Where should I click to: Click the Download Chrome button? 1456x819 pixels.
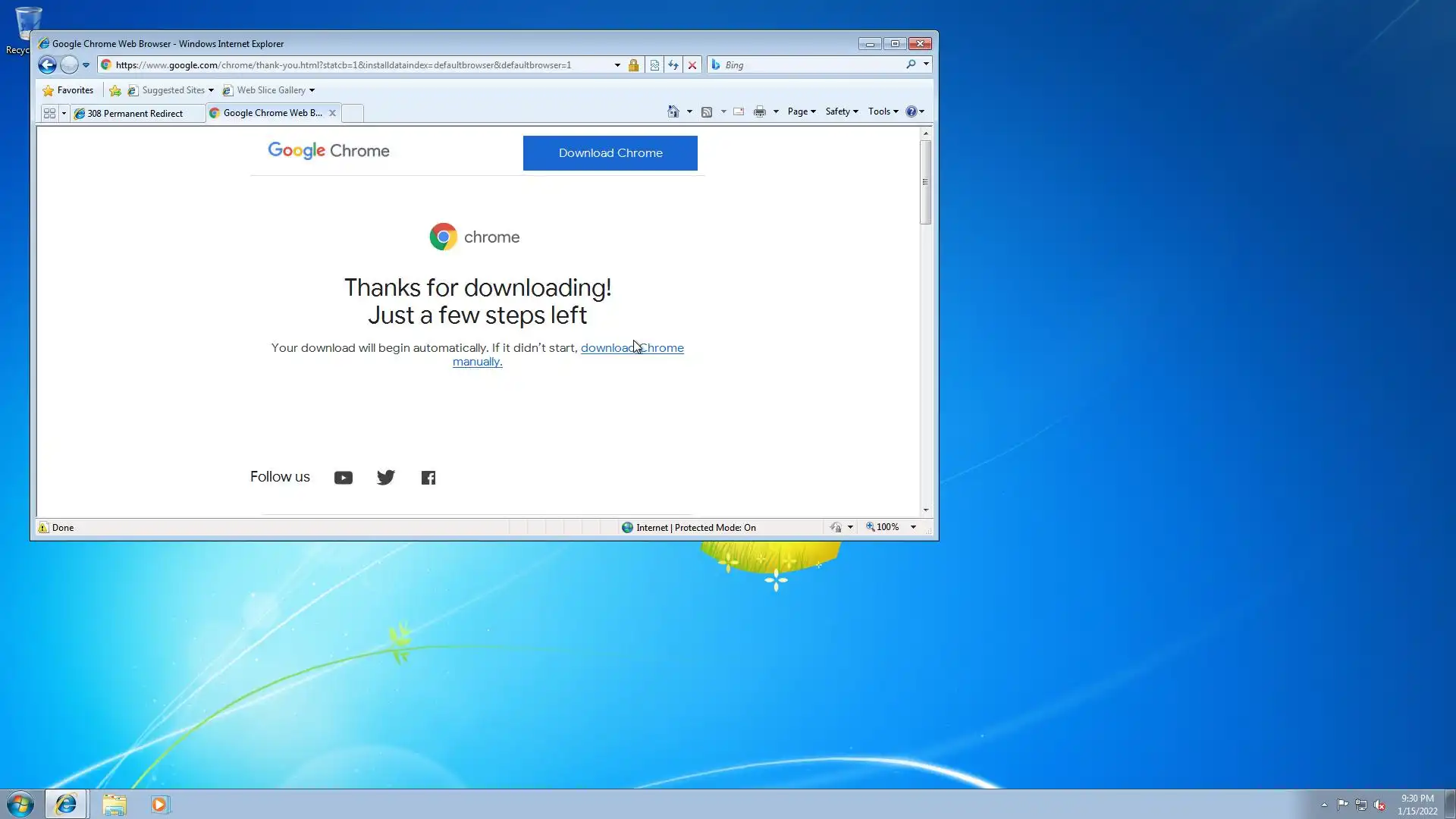(610, 153)
